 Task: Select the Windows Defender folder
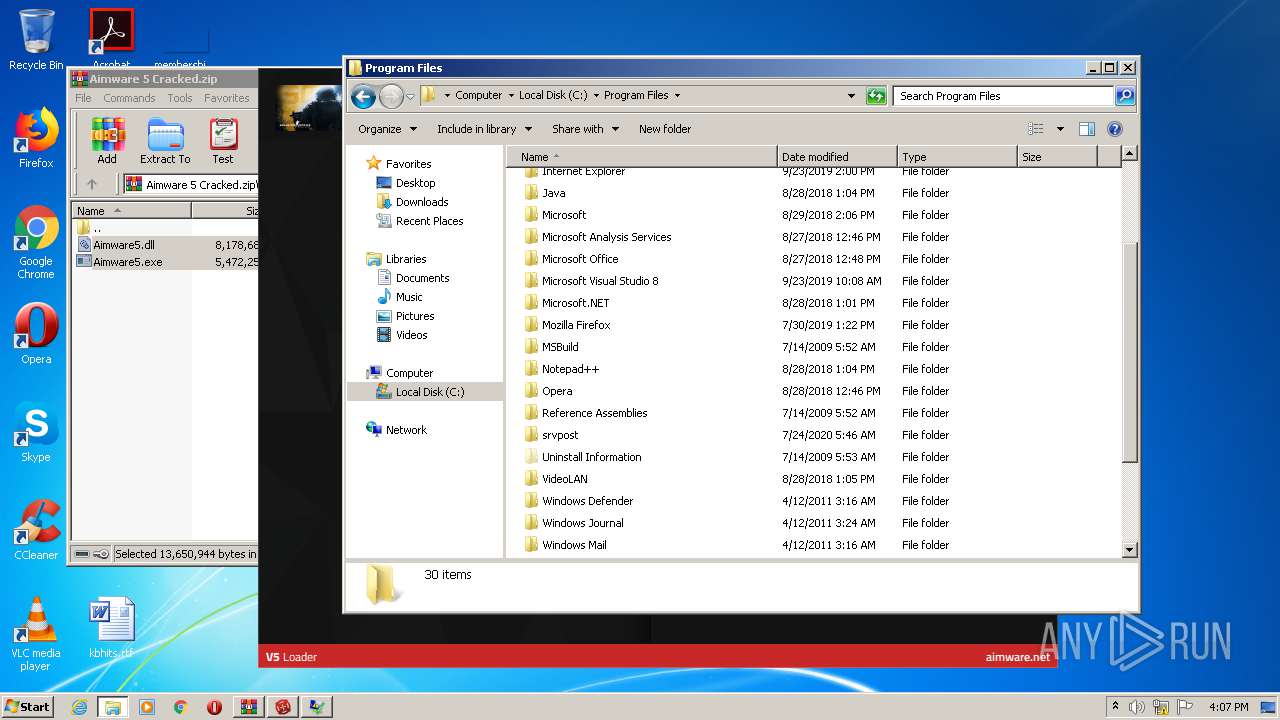[587, 501]
